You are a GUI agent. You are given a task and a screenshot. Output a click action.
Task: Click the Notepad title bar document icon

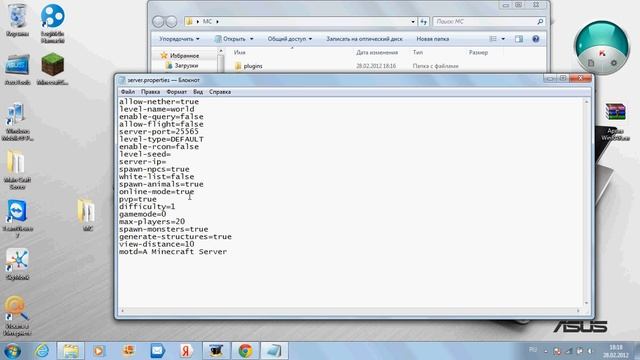[x=122, y=80]
